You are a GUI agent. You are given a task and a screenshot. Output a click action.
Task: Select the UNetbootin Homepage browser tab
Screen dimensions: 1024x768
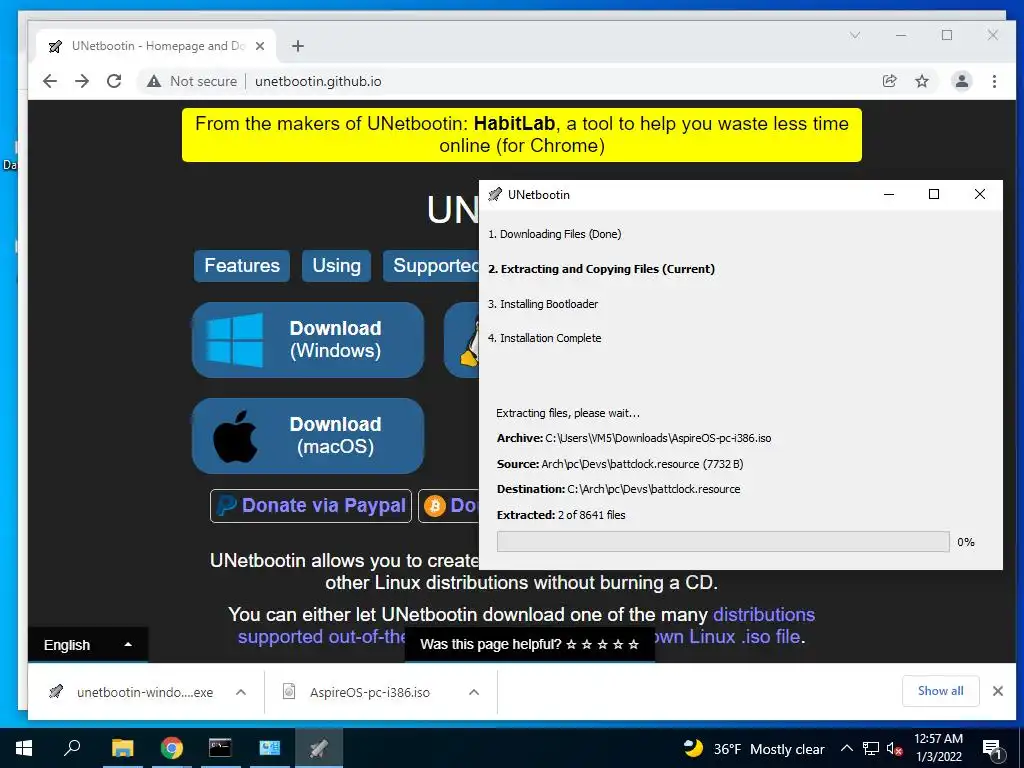(155, 46)
